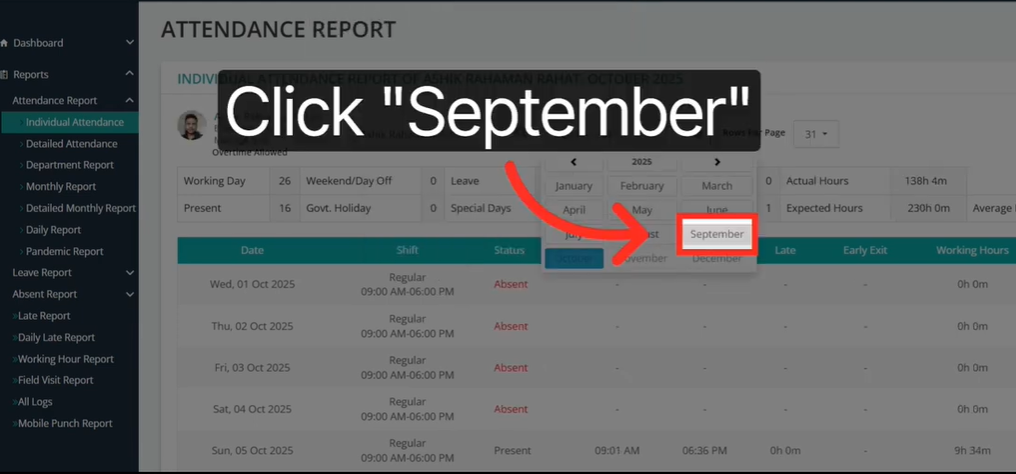1016x474 pixels.
Task: Click the 2025 year label in picker
Action: coord(642,162)
